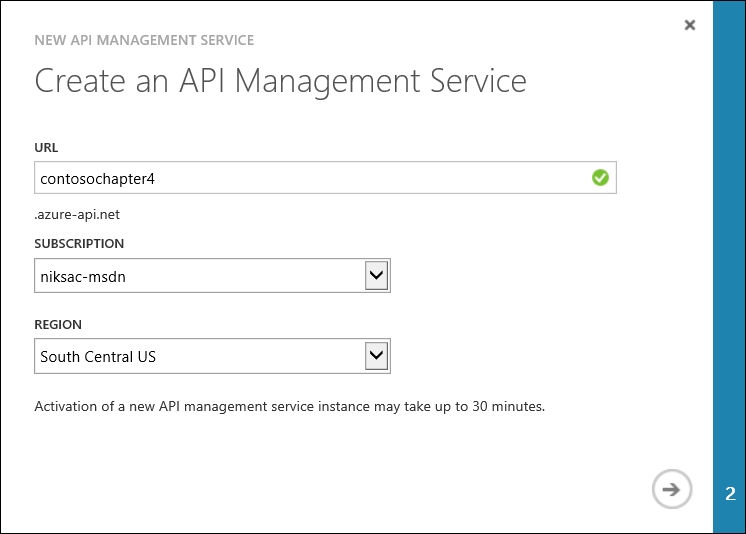Click the green URL validation checkmark icon

600,178
